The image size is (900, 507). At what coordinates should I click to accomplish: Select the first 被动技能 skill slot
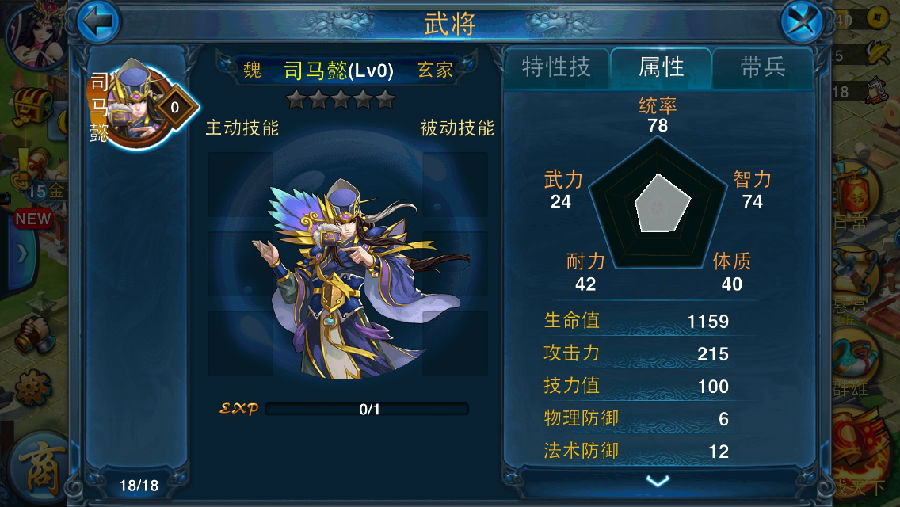(x=455, y=184)
